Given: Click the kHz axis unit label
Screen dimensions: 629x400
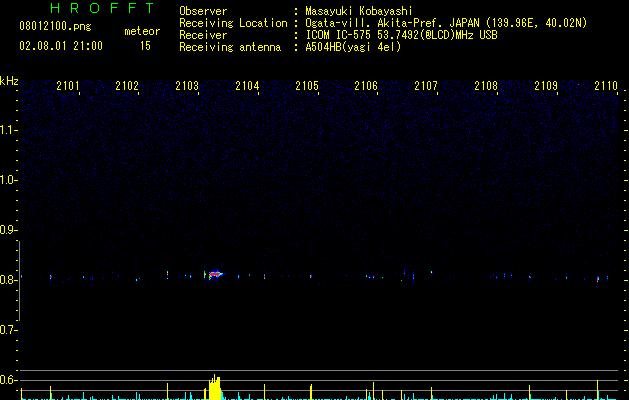Looking at the screenshot, I should 9,81.
